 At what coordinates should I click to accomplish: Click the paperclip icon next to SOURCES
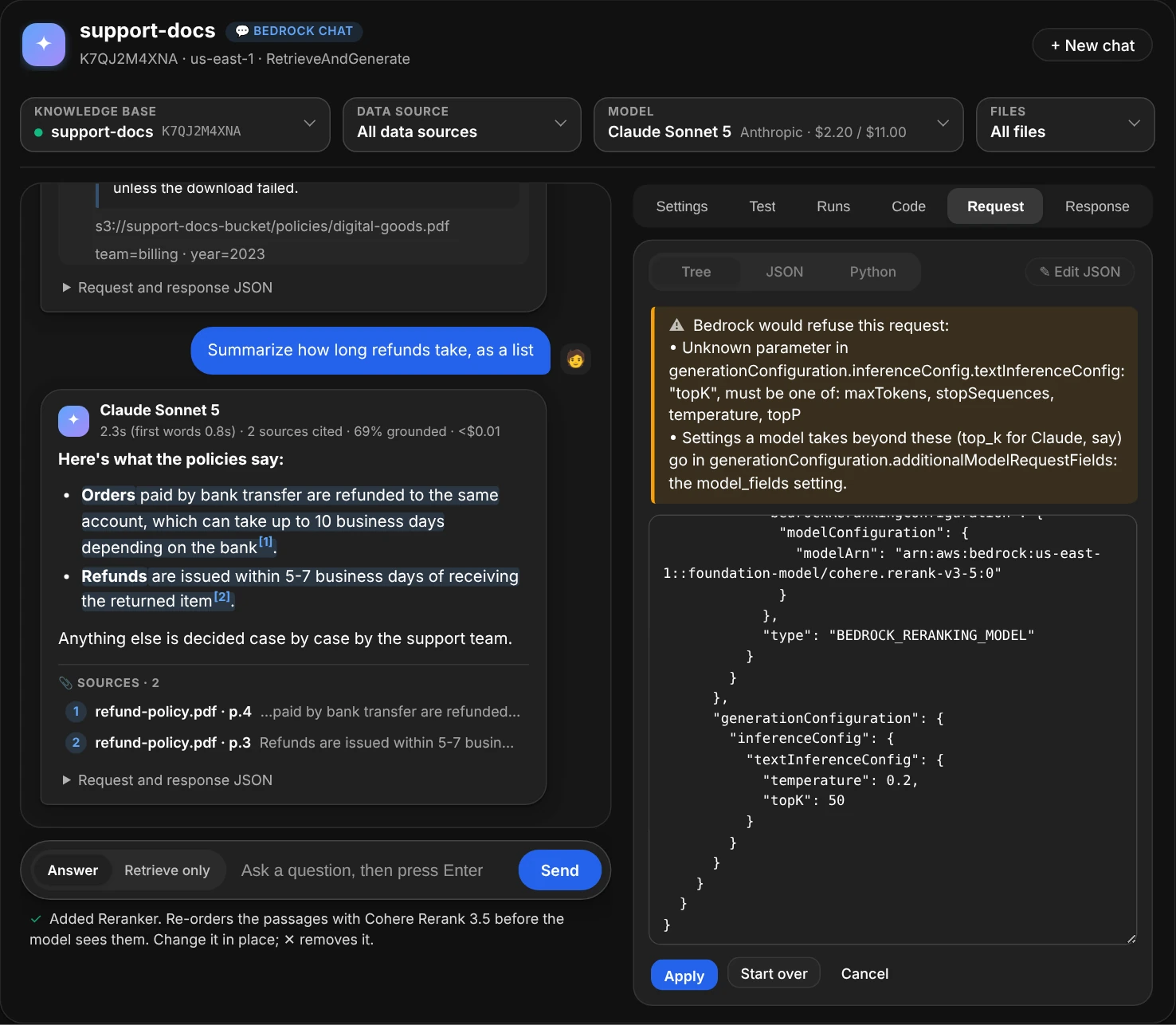65,683
